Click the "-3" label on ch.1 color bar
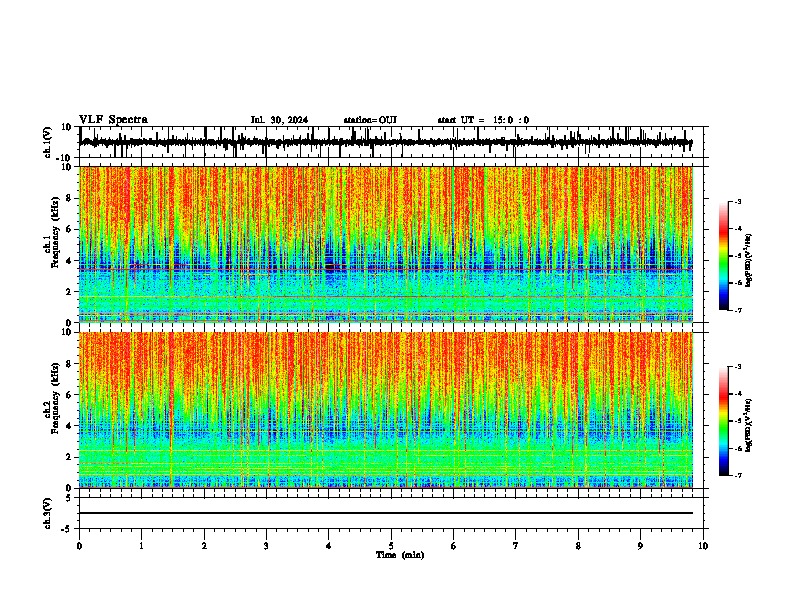 pyautogui.click(x=738, y=201)
